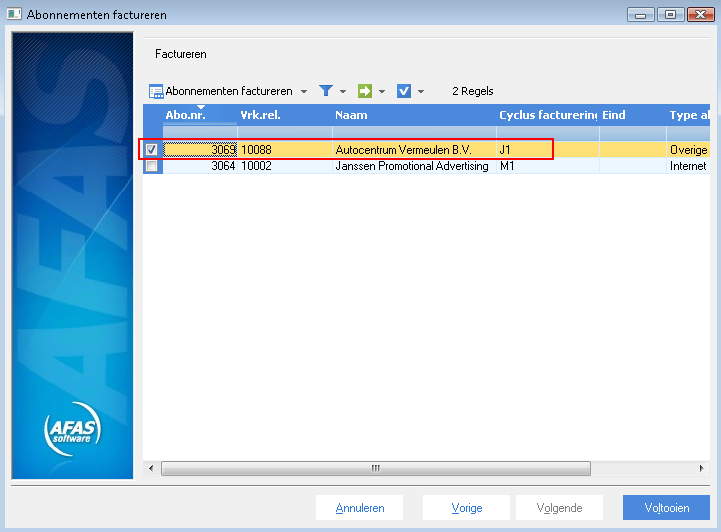
Task: Select subscription number 3069 cell
Action: pyautogui.click(x=200, y=149)
